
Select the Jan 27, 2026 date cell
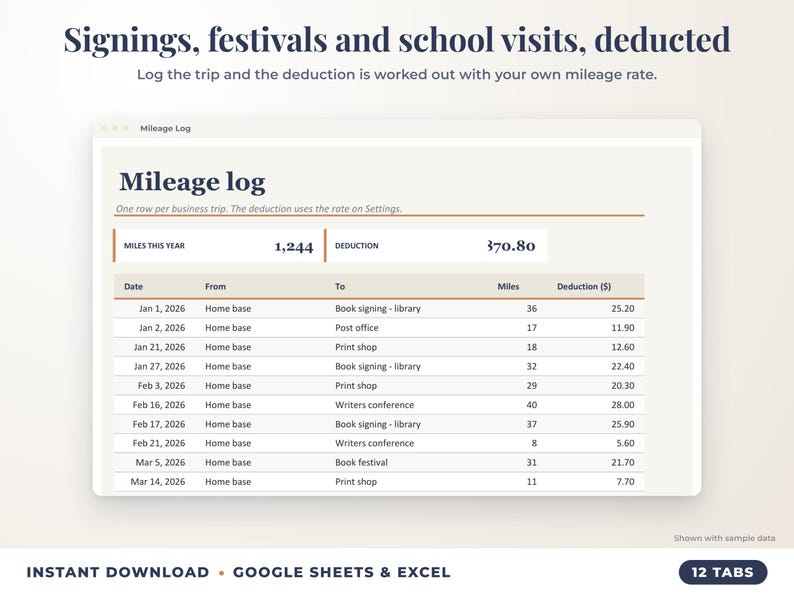click(160, 366)
